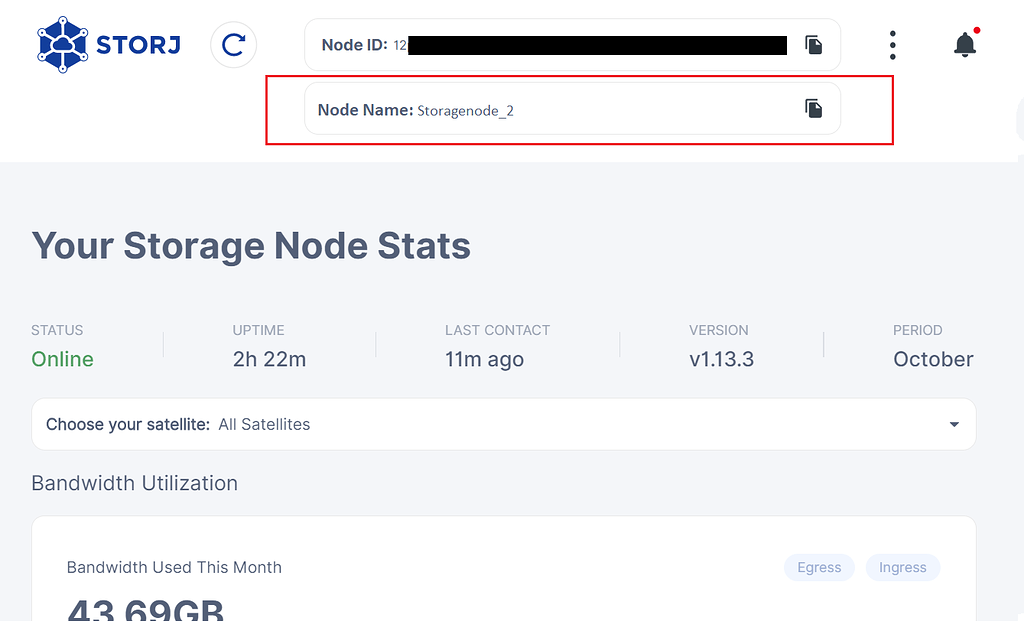The height and width of the screenshot is (630, 1024).
Task: Copy the Node Name using the copy icon
Action: click(813, 108)
